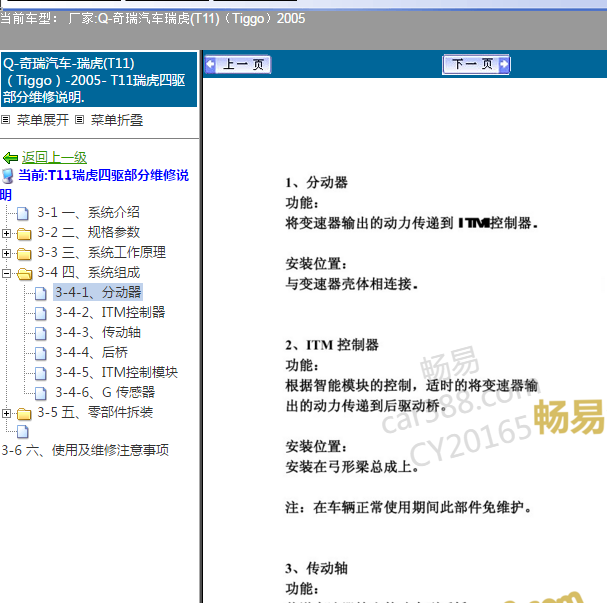
Task: Expand 3-2 规格参数 with plus box
Action: (x=6, y=233)
